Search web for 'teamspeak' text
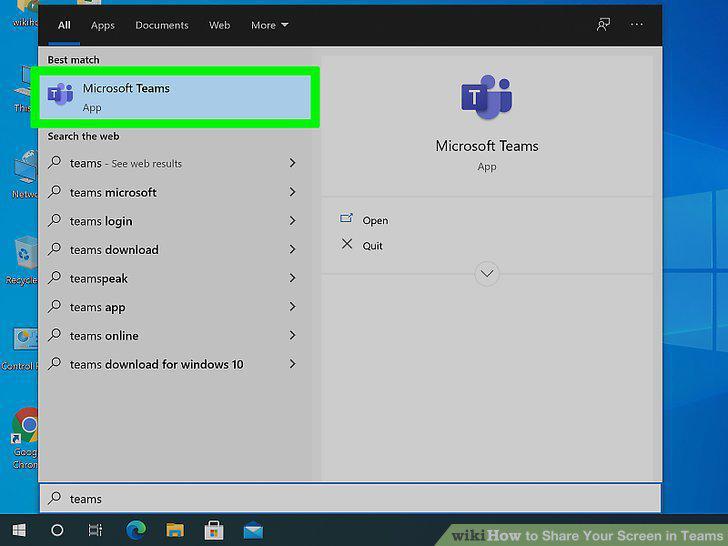The image size is (728, 546). coord(99,279)
